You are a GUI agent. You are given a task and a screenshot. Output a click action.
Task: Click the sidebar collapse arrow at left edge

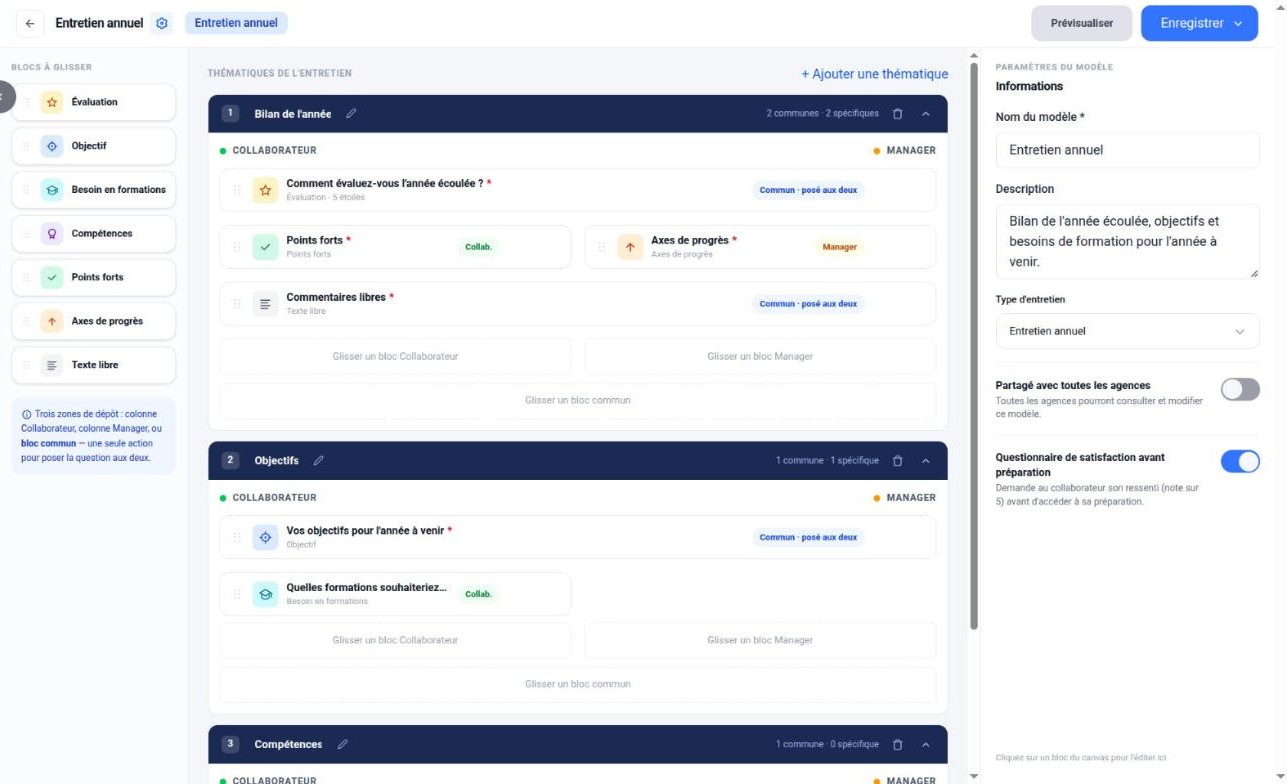click(3, 98)
